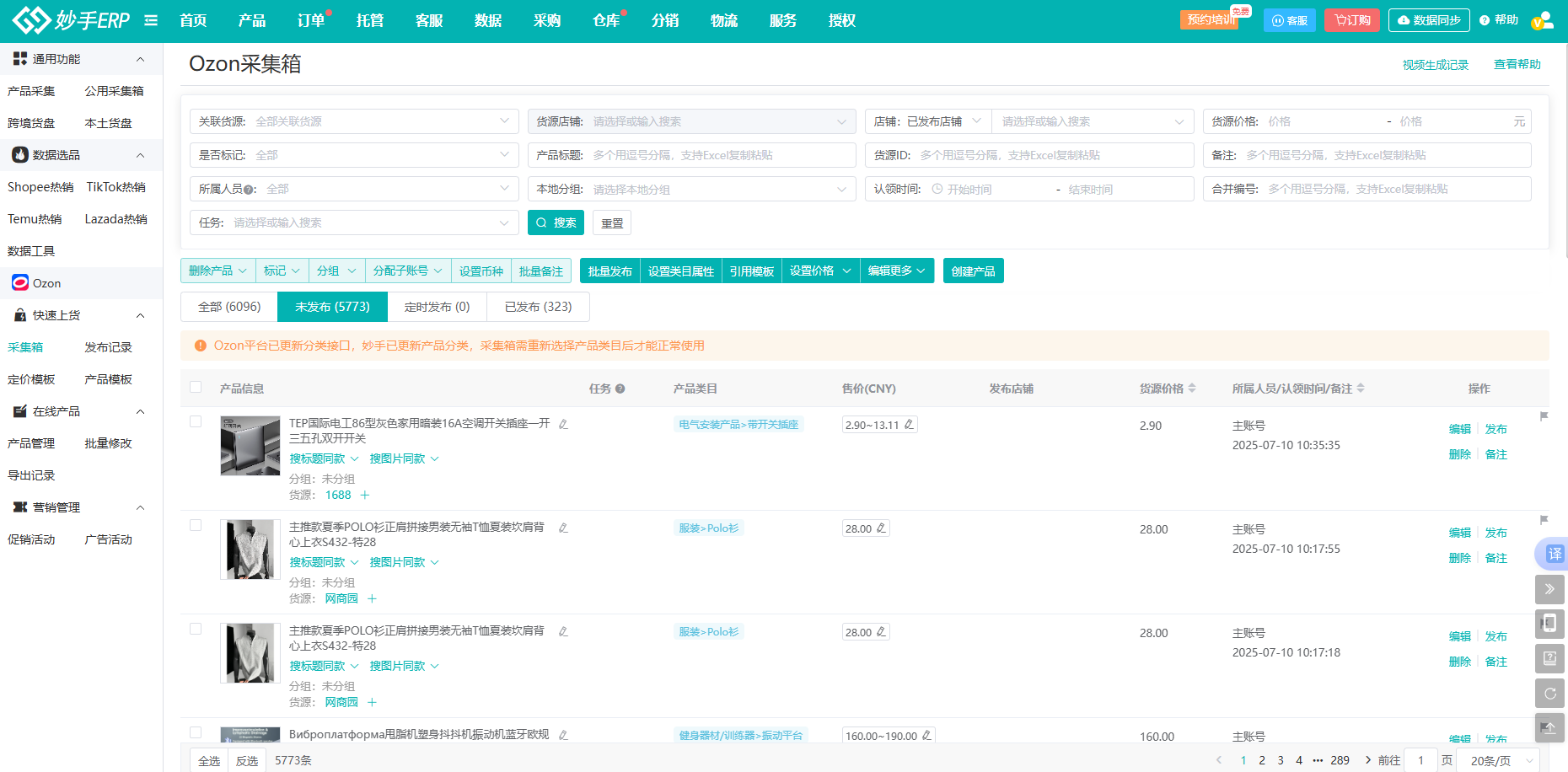Click the 产品标题 input field
Image resolution: width=1568 pixels, height=772 pixels.
pos(721,155)
